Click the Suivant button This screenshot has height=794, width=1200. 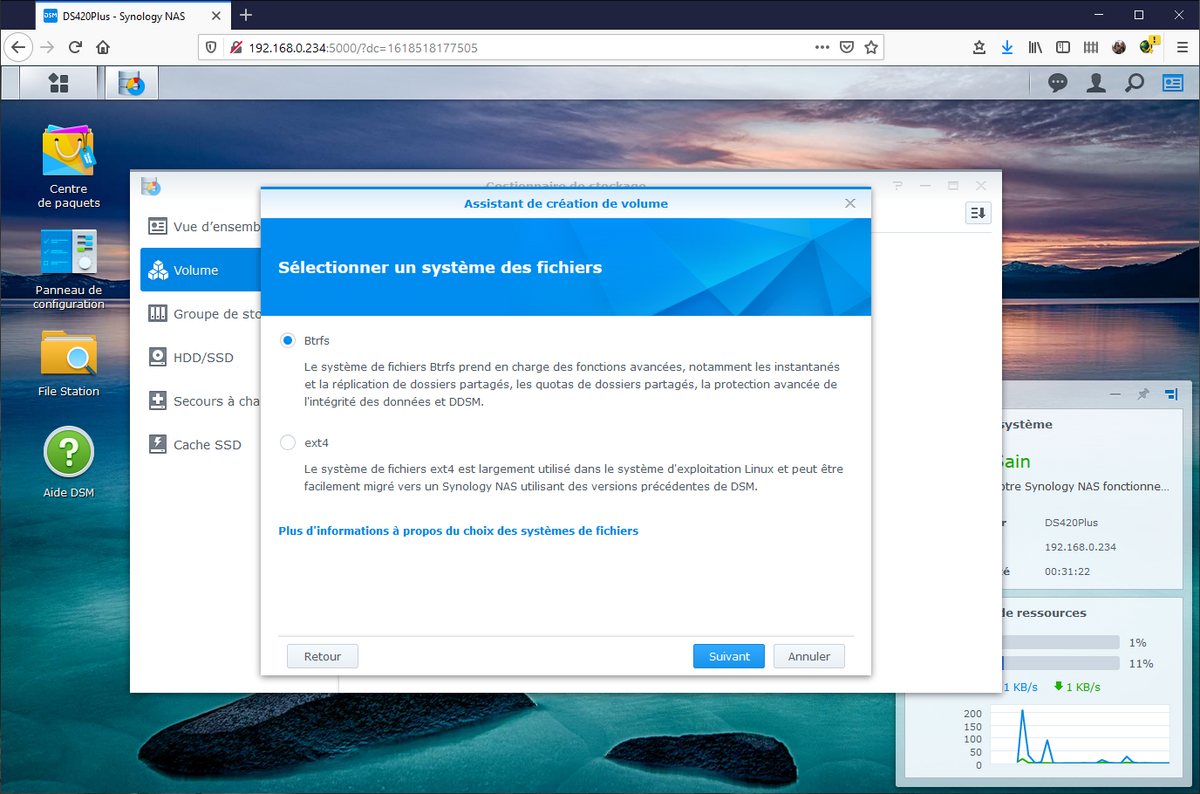[729, 656]
